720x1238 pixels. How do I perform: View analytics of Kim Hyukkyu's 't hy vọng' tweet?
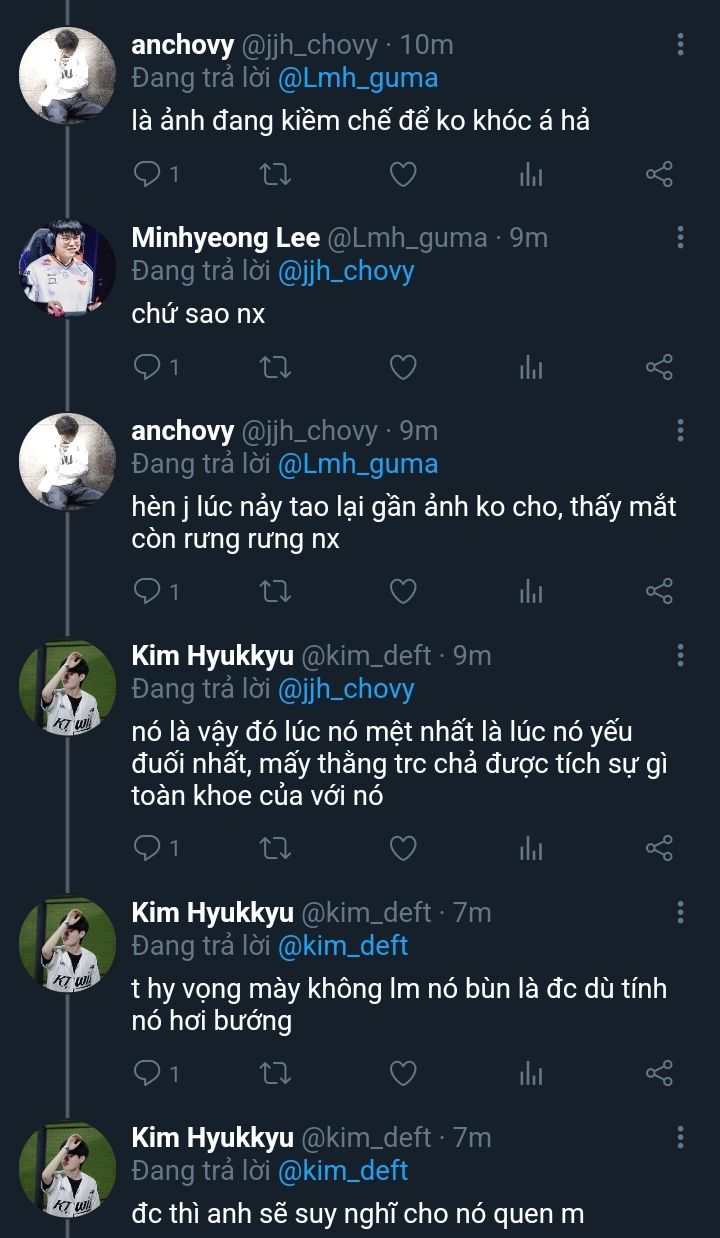(x=531, y=1073)
